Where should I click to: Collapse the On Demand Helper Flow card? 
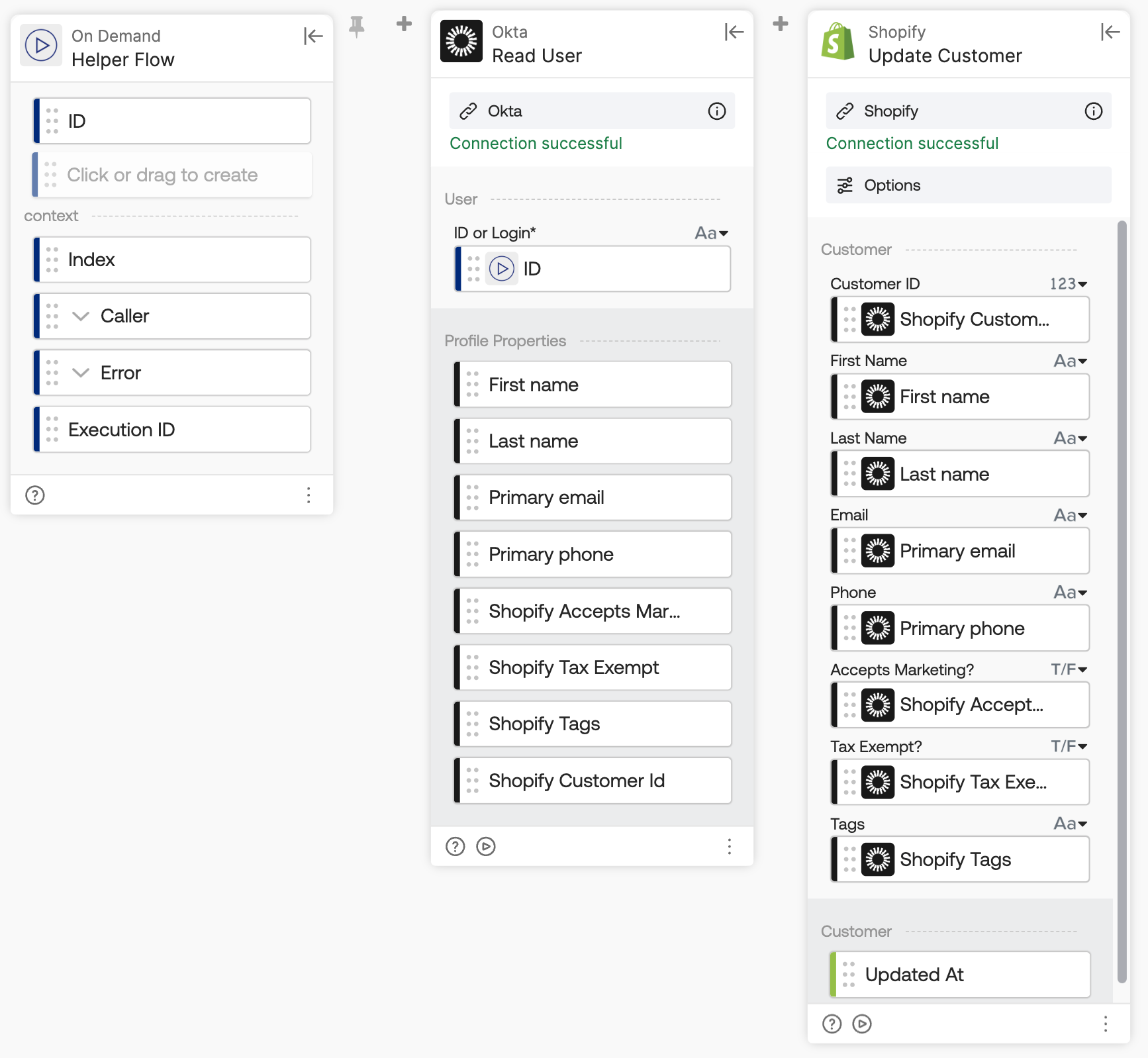click(x=312, y=36)
